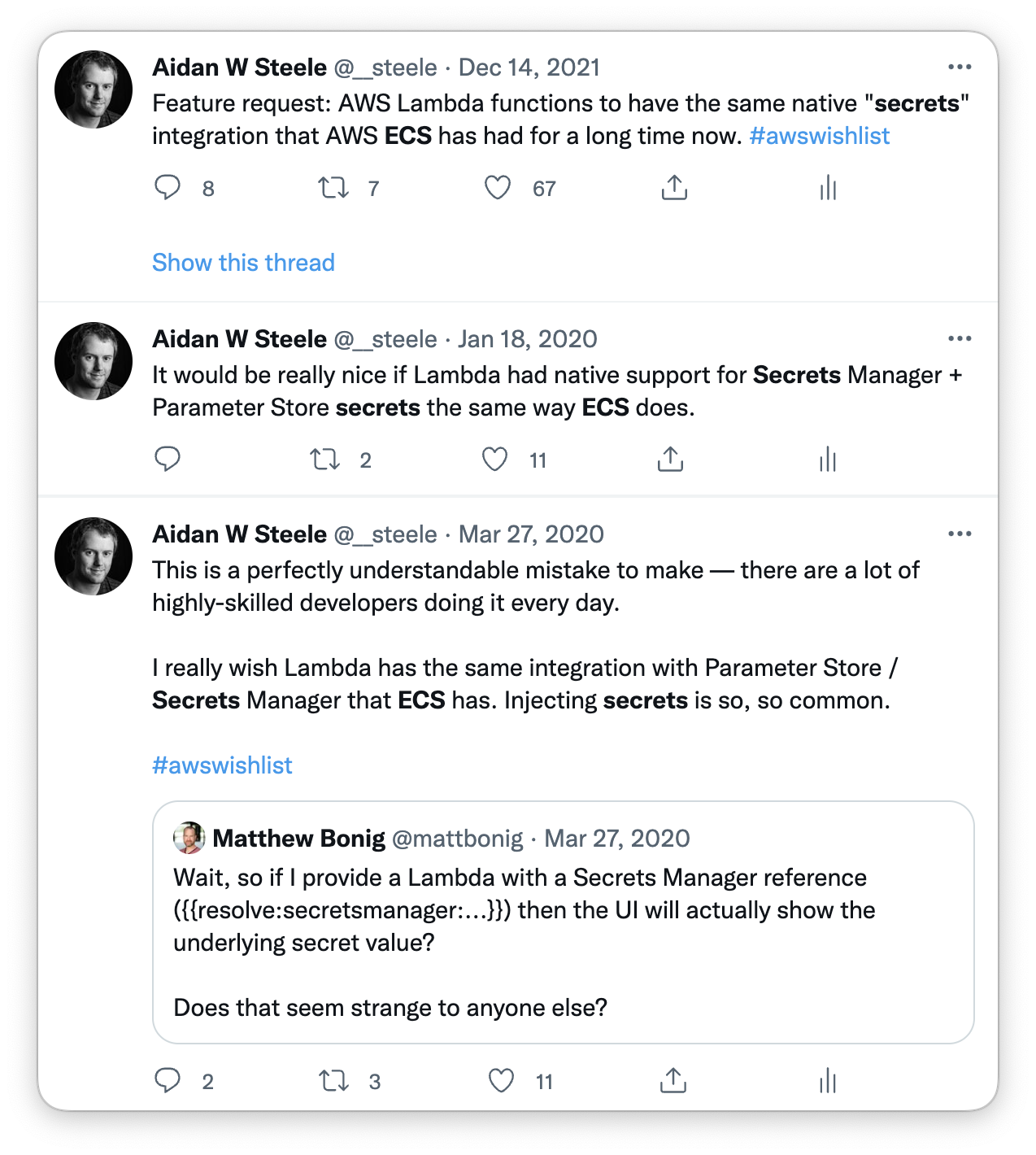This screenshot has height=1155, width=1036.
Task: Open more options on Mar 27, 2020 tweet
Action: 960,534
